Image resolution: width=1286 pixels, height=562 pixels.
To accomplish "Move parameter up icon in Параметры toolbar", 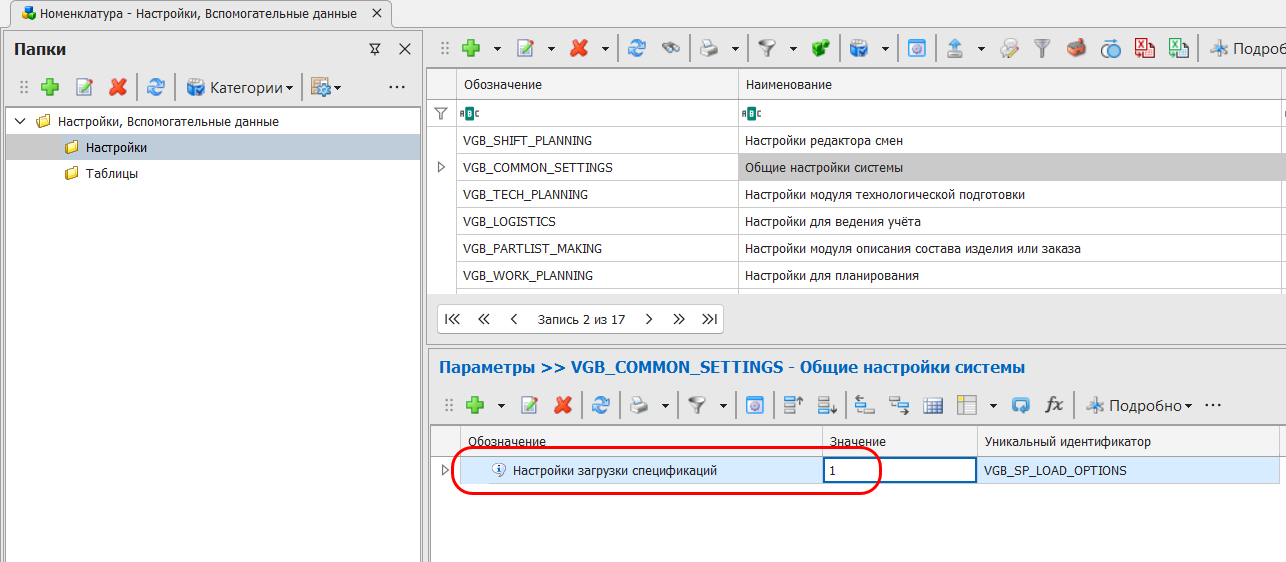I will point(793,405).
